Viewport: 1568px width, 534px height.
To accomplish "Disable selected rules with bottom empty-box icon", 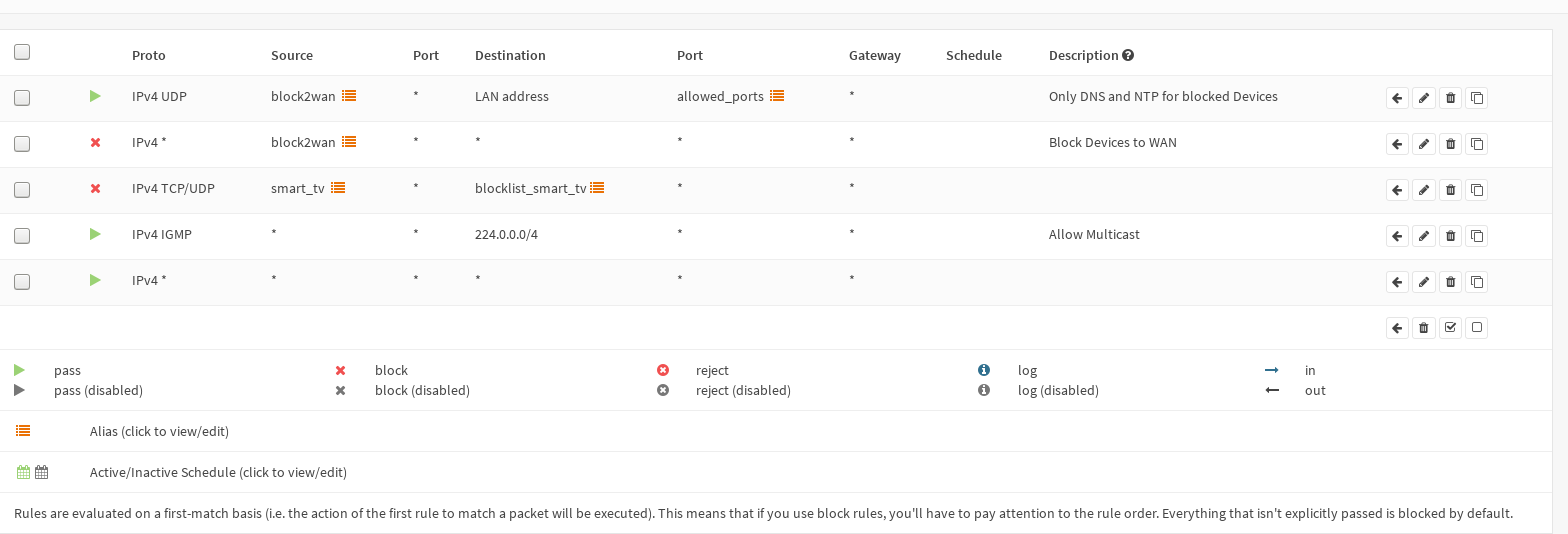I will [1477, 328].
